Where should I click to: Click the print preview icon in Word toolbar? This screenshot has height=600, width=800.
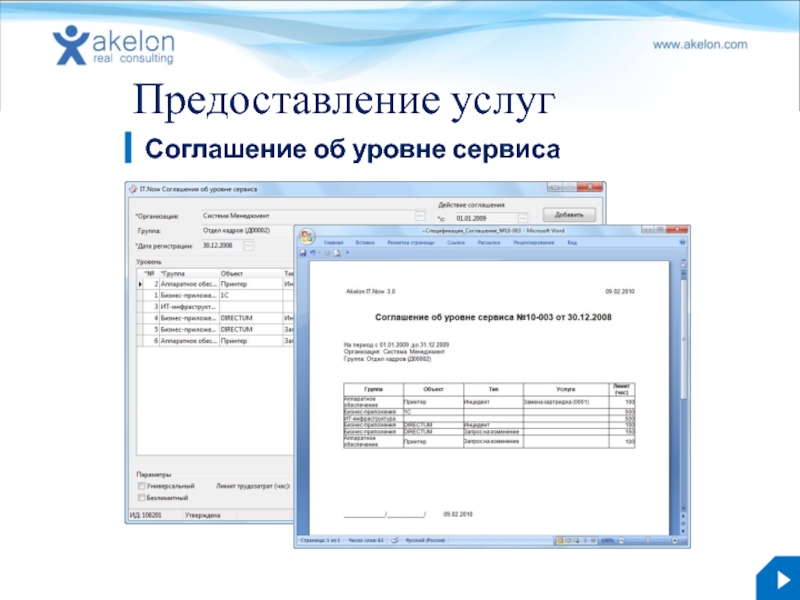(337, 253)
